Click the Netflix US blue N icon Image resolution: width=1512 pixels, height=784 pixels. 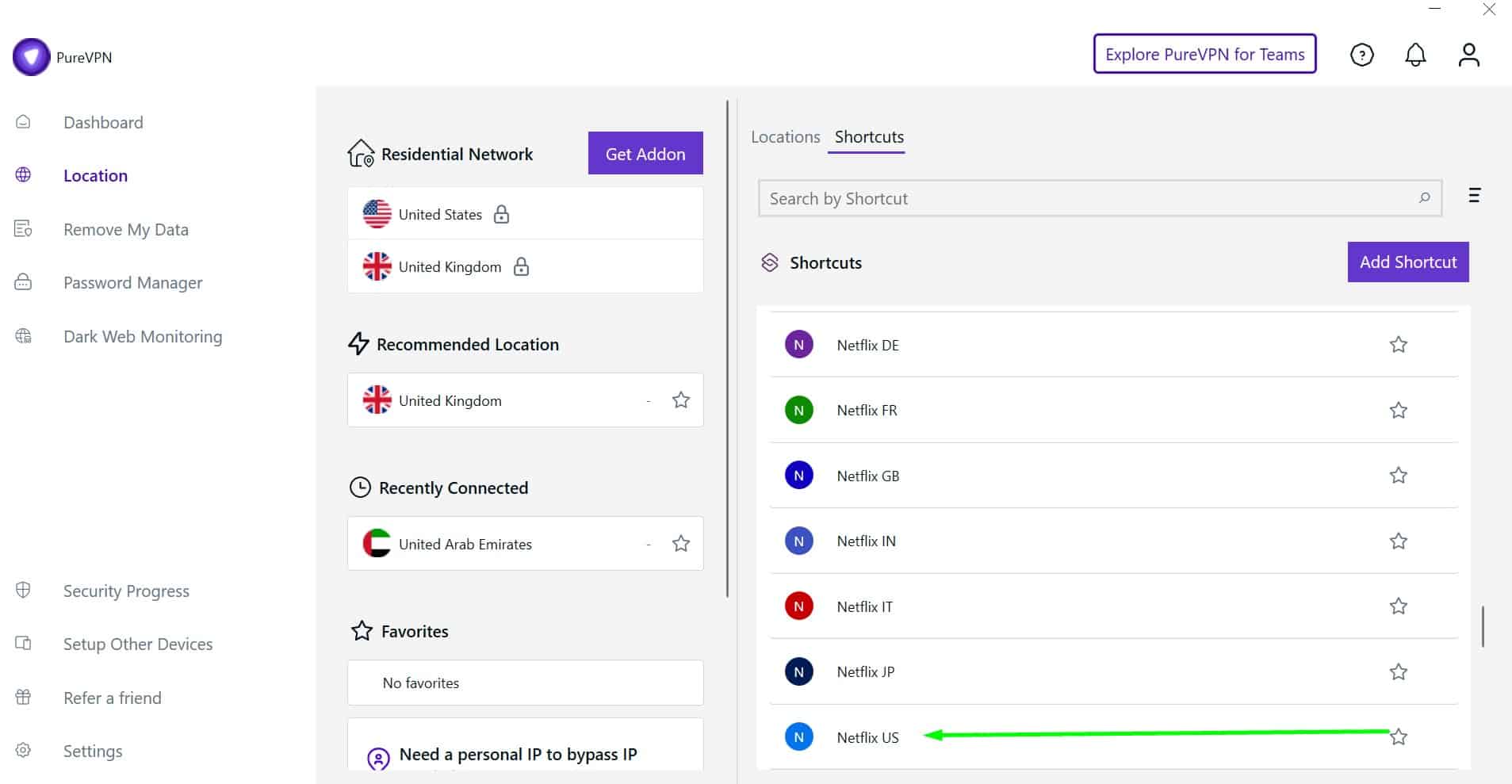(x=798, y=737)
